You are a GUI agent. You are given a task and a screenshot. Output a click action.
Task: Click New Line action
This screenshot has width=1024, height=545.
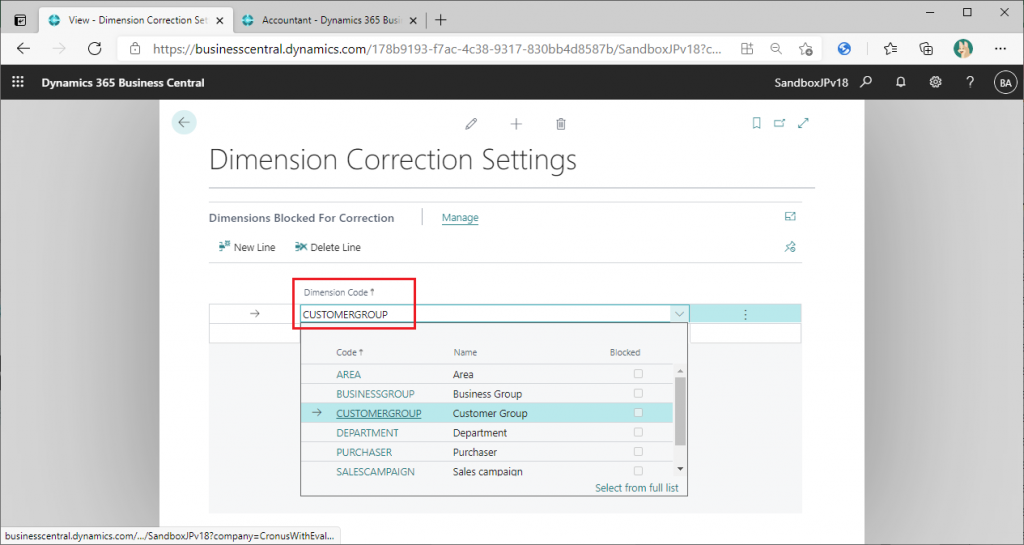click(x=247, y=247)
